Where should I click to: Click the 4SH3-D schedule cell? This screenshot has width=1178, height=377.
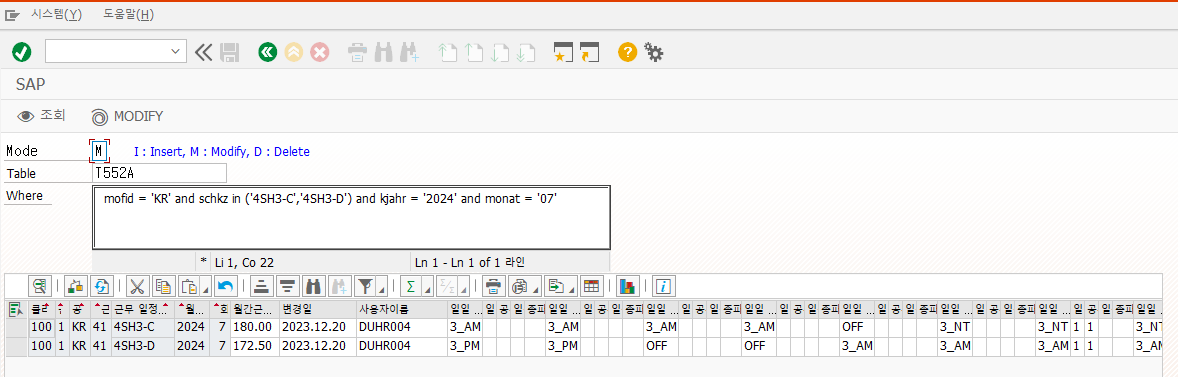pyautogui.click(x=142, y=345)
